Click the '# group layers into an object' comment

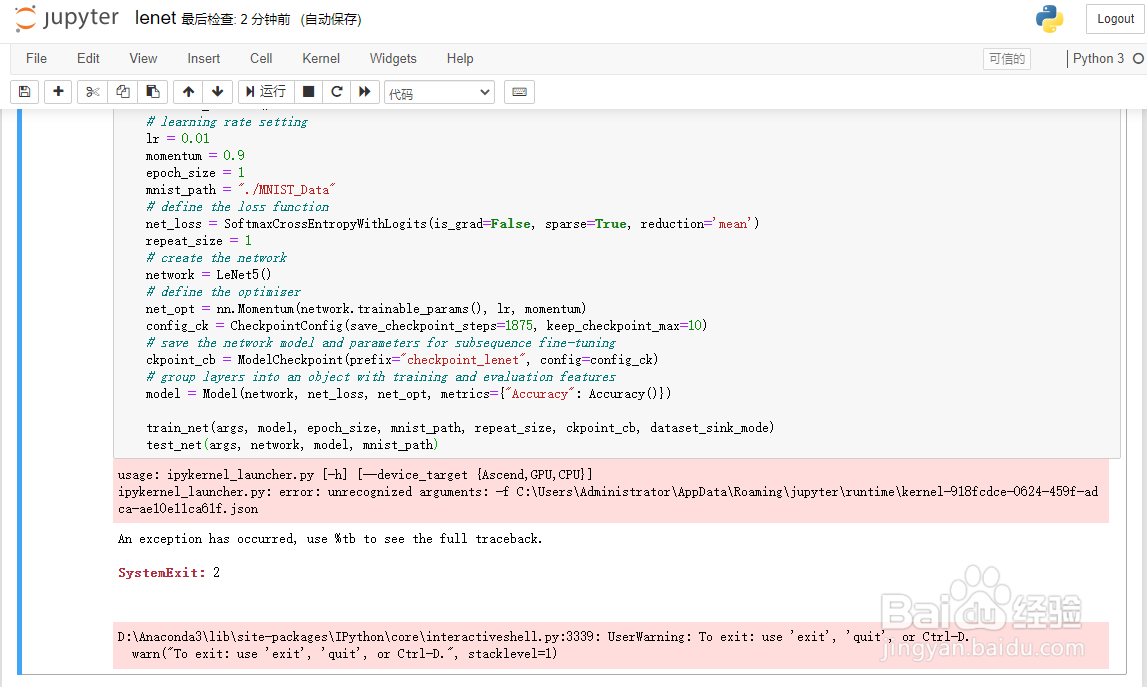tap(381, 377)
